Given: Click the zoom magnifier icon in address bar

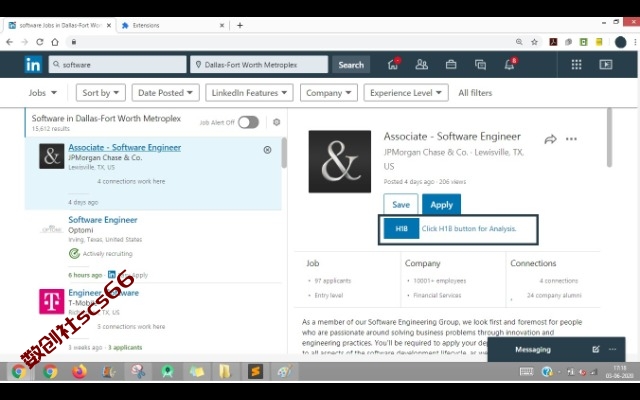Looking at the screenshot, I should click(x=519, y=42).
